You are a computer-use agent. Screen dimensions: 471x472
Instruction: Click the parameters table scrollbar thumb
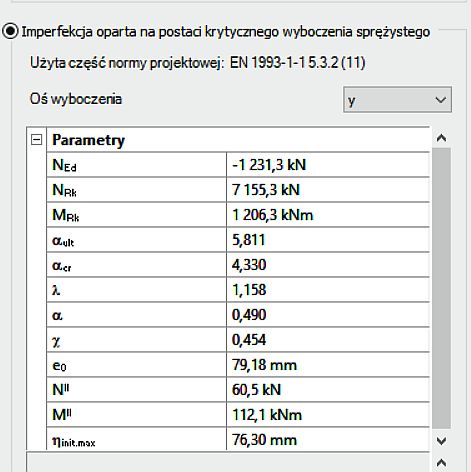tap(441, 289)
